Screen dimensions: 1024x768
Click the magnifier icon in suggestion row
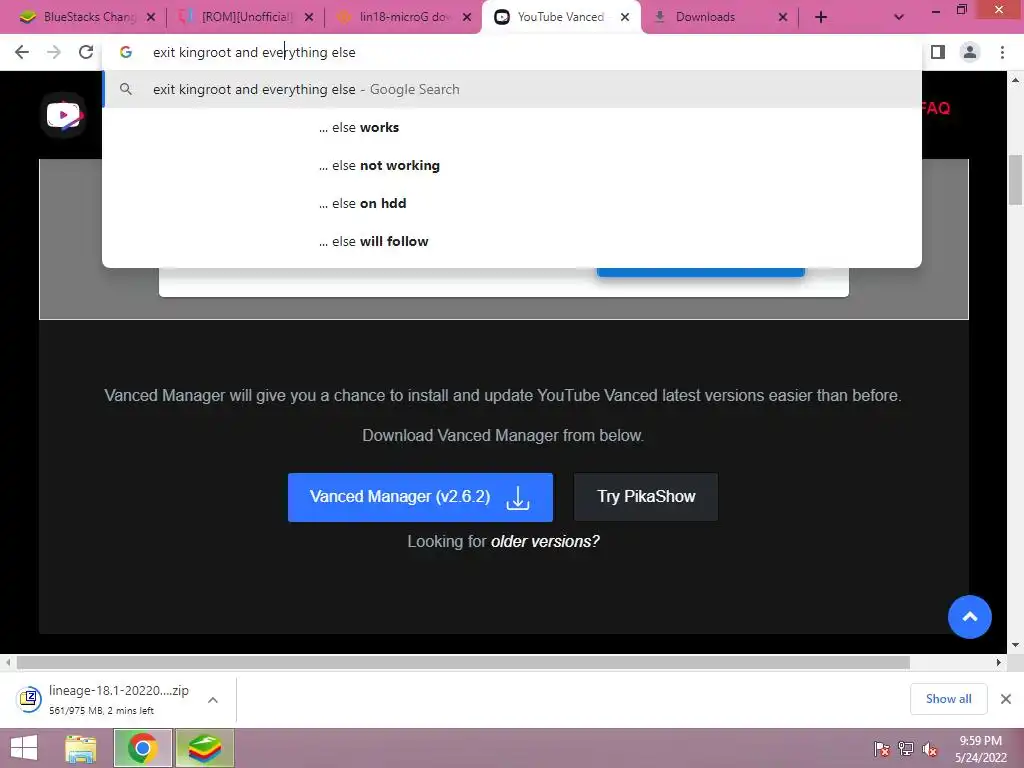[x=126, y=89]
